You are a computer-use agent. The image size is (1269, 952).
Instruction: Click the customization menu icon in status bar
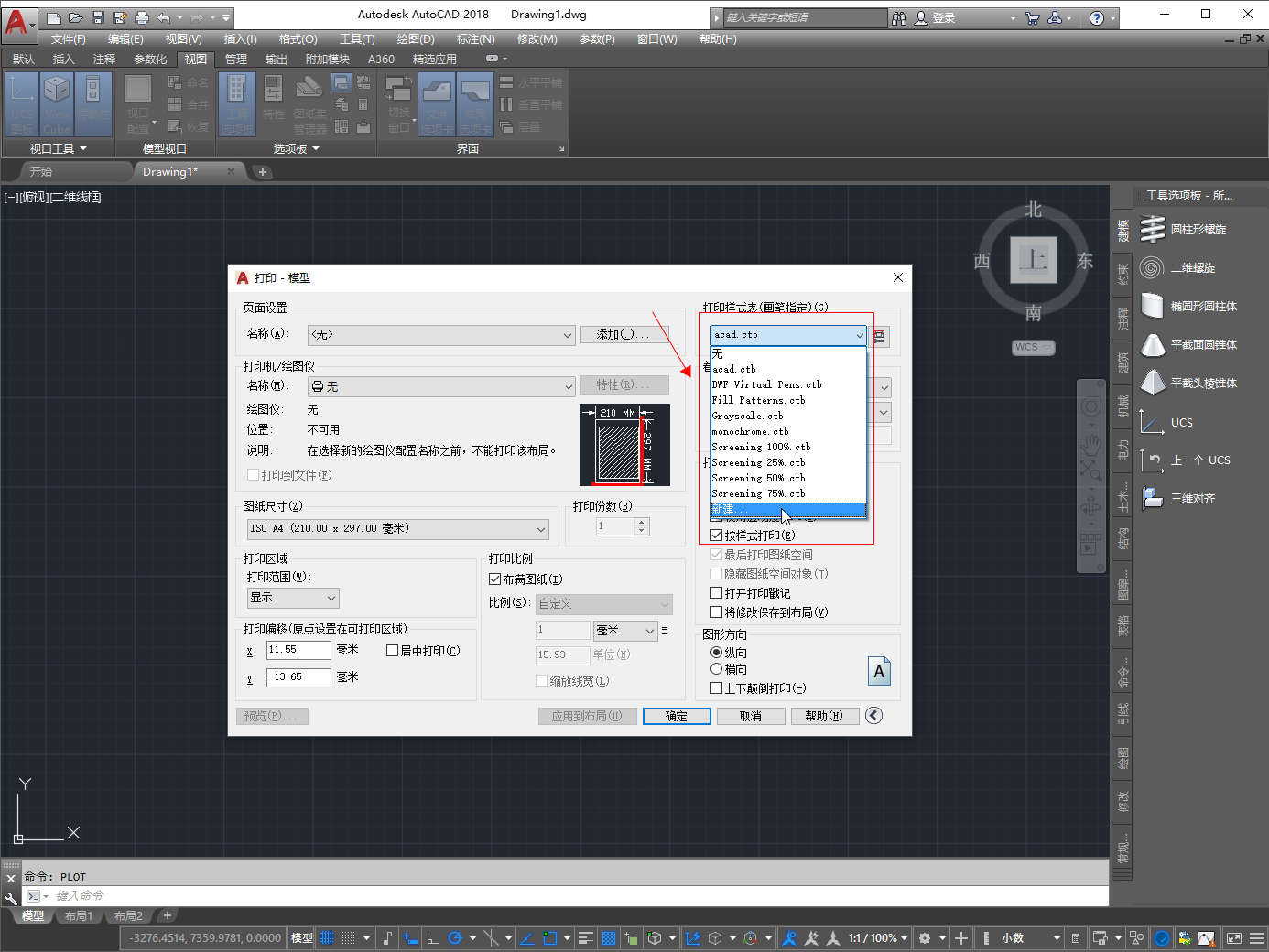(x=1256, y=937)
